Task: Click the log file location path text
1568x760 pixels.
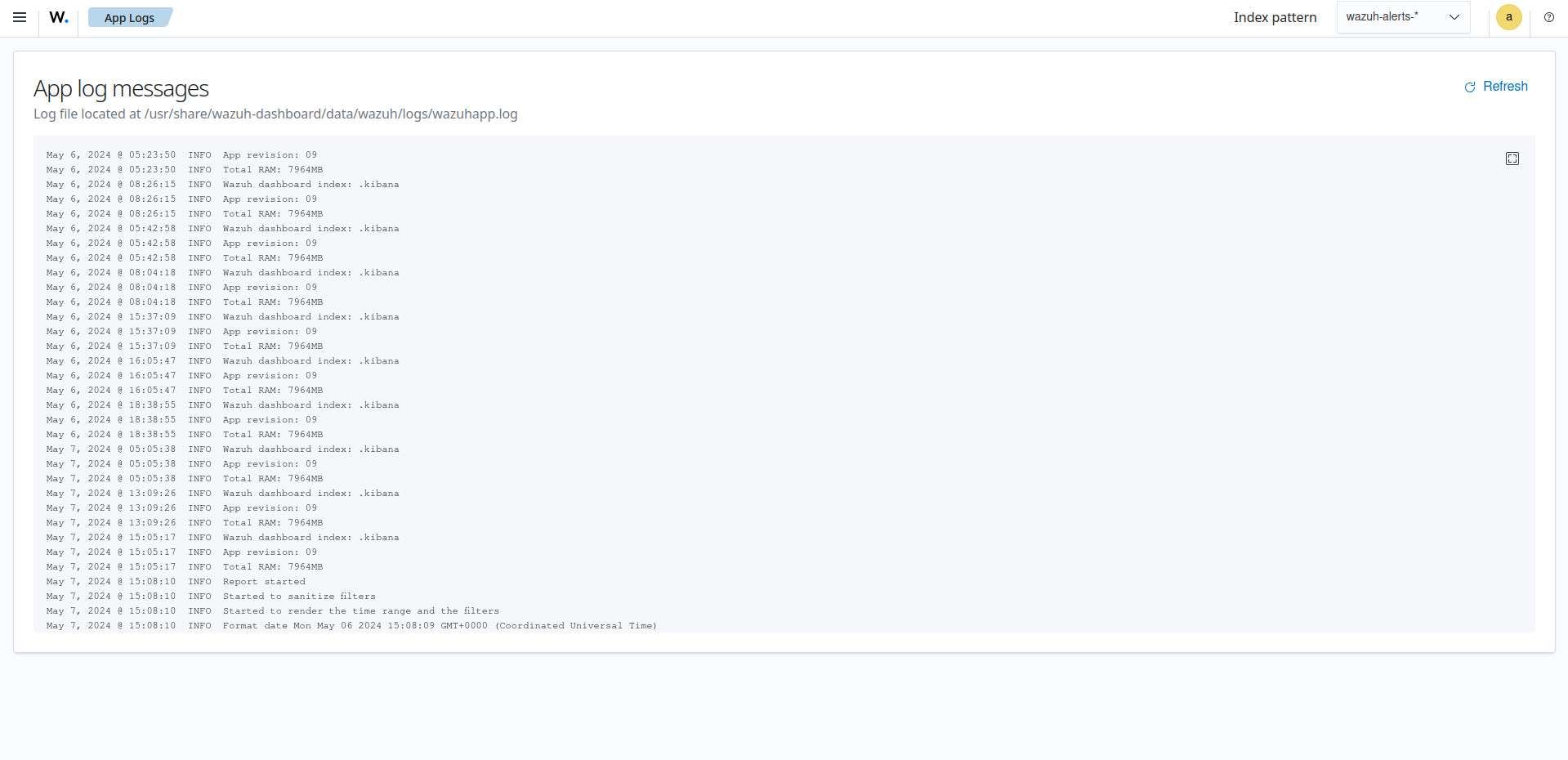Action: click(x=275, y=114)
